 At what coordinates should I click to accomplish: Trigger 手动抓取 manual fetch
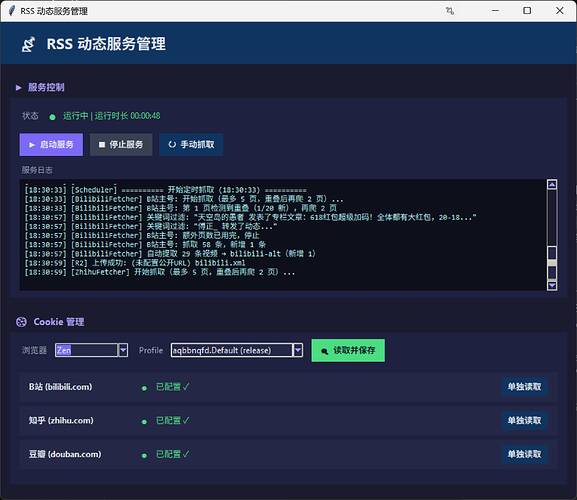191,145
